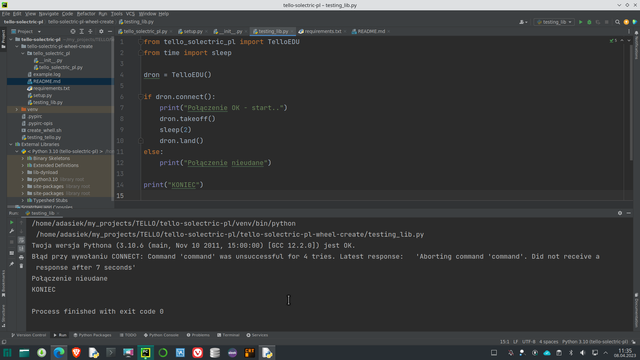Open Project panel options gear
Screen dimensions: 640x360
click(x=101, y=31)
